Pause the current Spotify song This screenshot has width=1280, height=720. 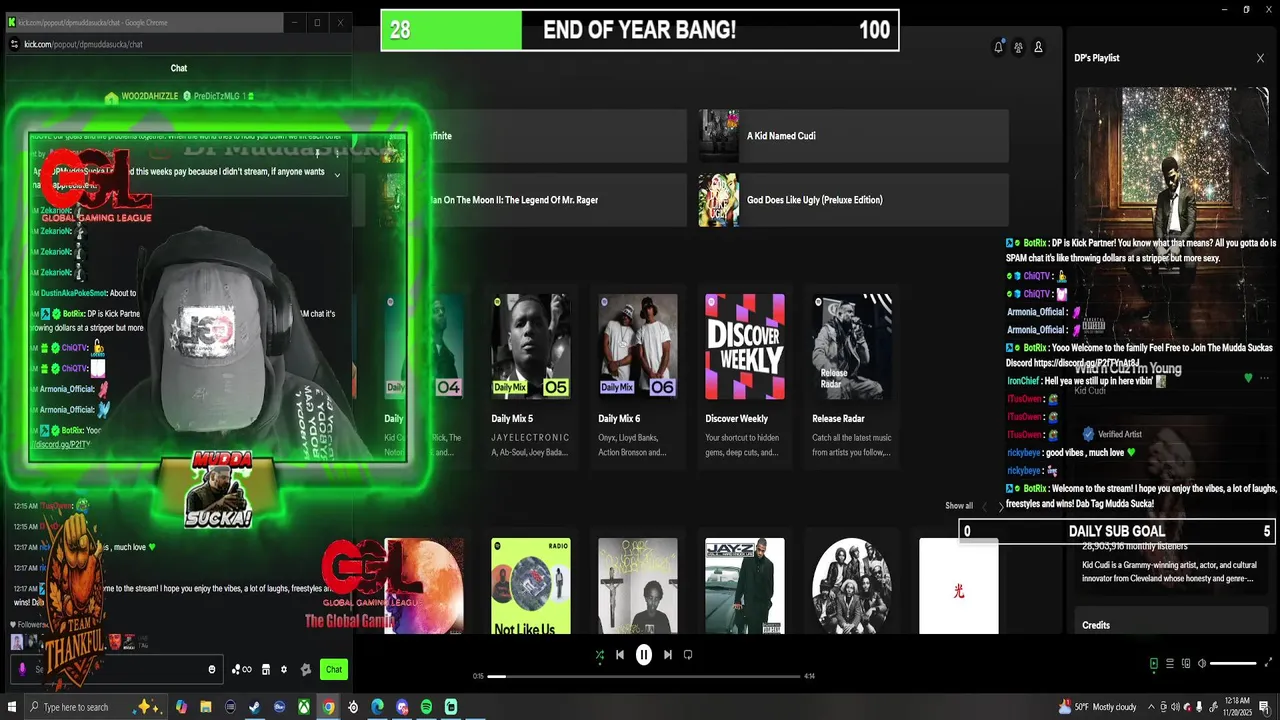(644, 655)
